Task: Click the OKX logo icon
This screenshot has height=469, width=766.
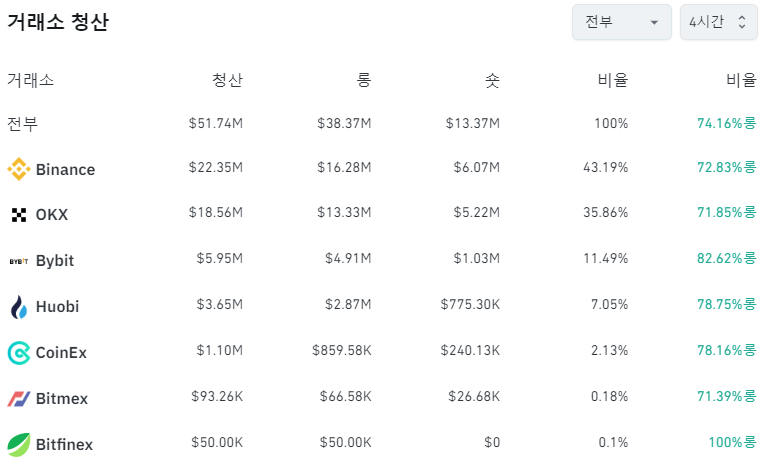Action: (x=19, y=214)
